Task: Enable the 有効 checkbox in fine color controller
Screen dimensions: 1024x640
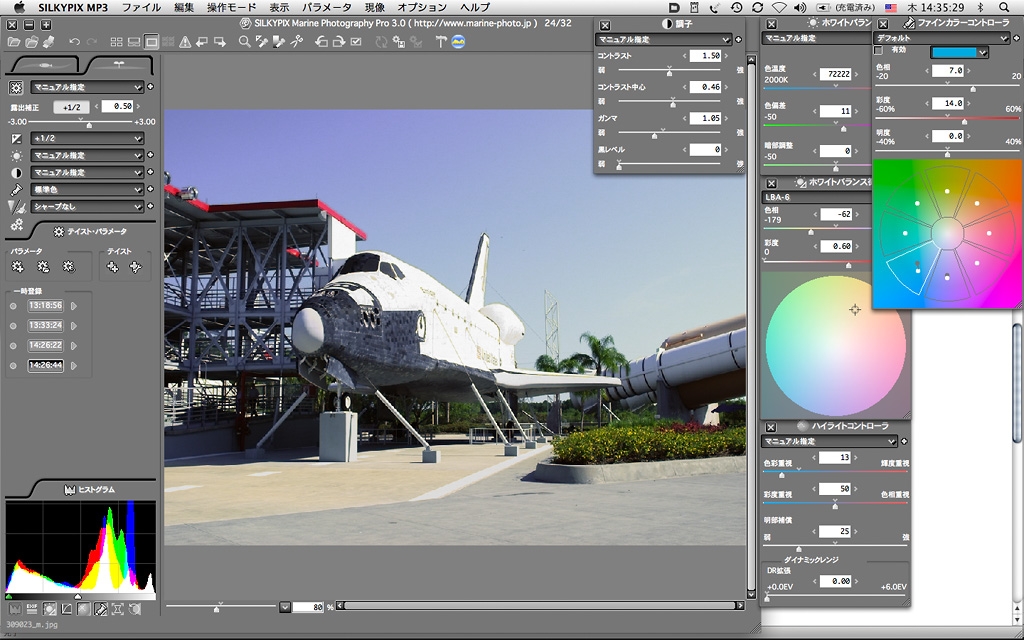Action: tap(879, 50)
